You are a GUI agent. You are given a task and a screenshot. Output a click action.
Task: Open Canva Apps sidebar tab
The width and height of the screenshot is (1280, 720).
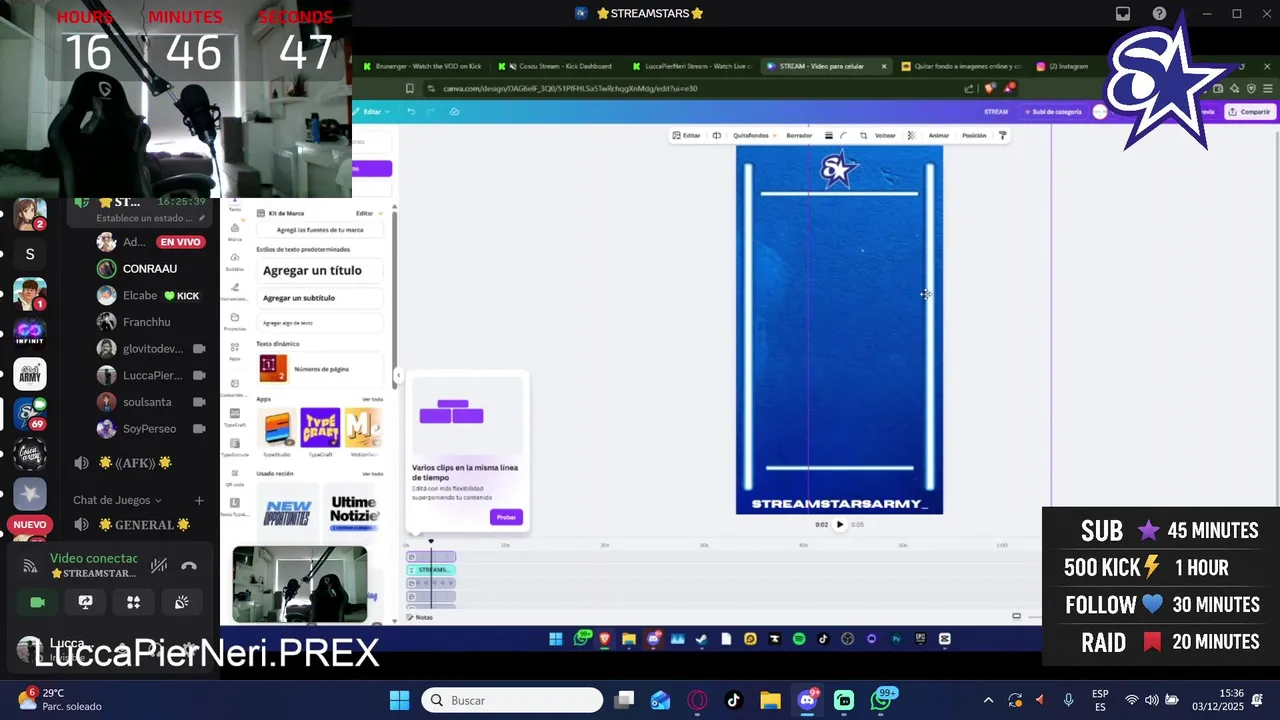(x=235, y=351)
